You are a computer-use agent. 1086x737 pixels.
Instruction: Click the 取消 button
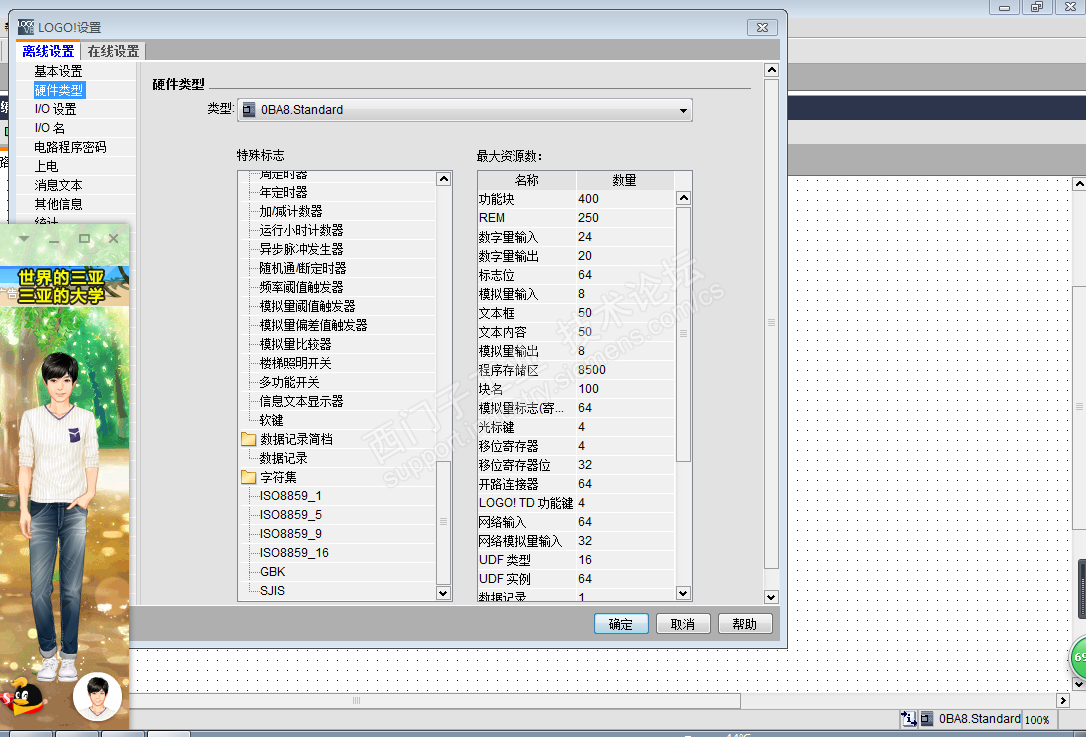click(x=683, y=624)
